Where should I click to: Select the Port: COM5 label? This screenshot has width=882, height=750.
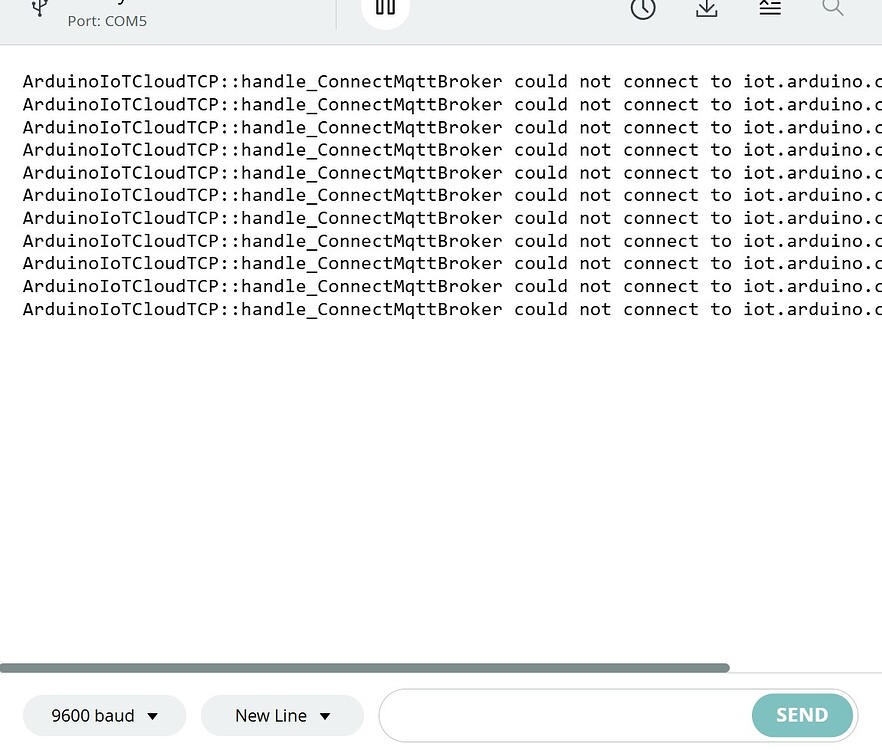pos(107,20)
